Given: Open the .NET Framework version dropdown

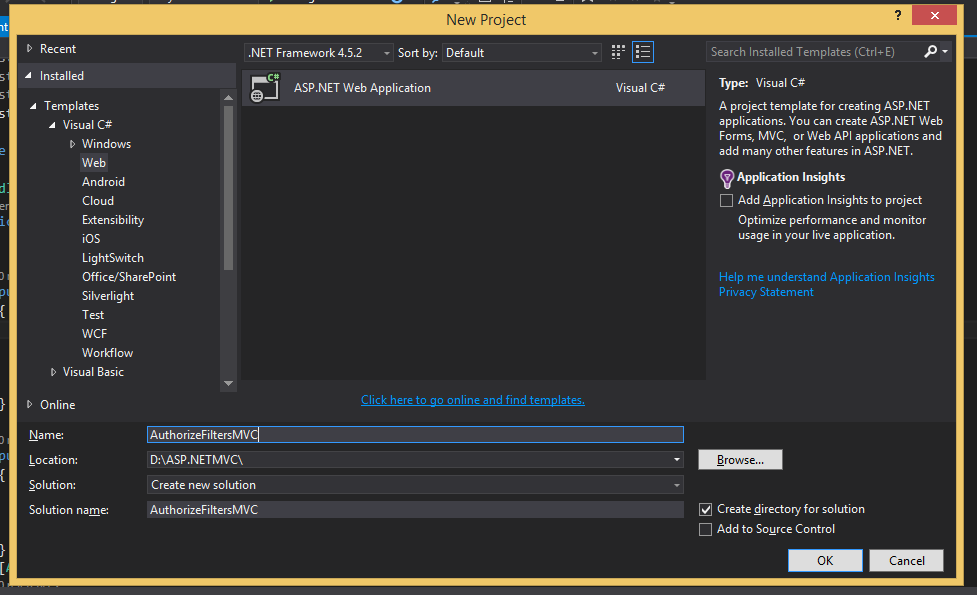Looking at the screenshot, I should click(x=318, y=53).
